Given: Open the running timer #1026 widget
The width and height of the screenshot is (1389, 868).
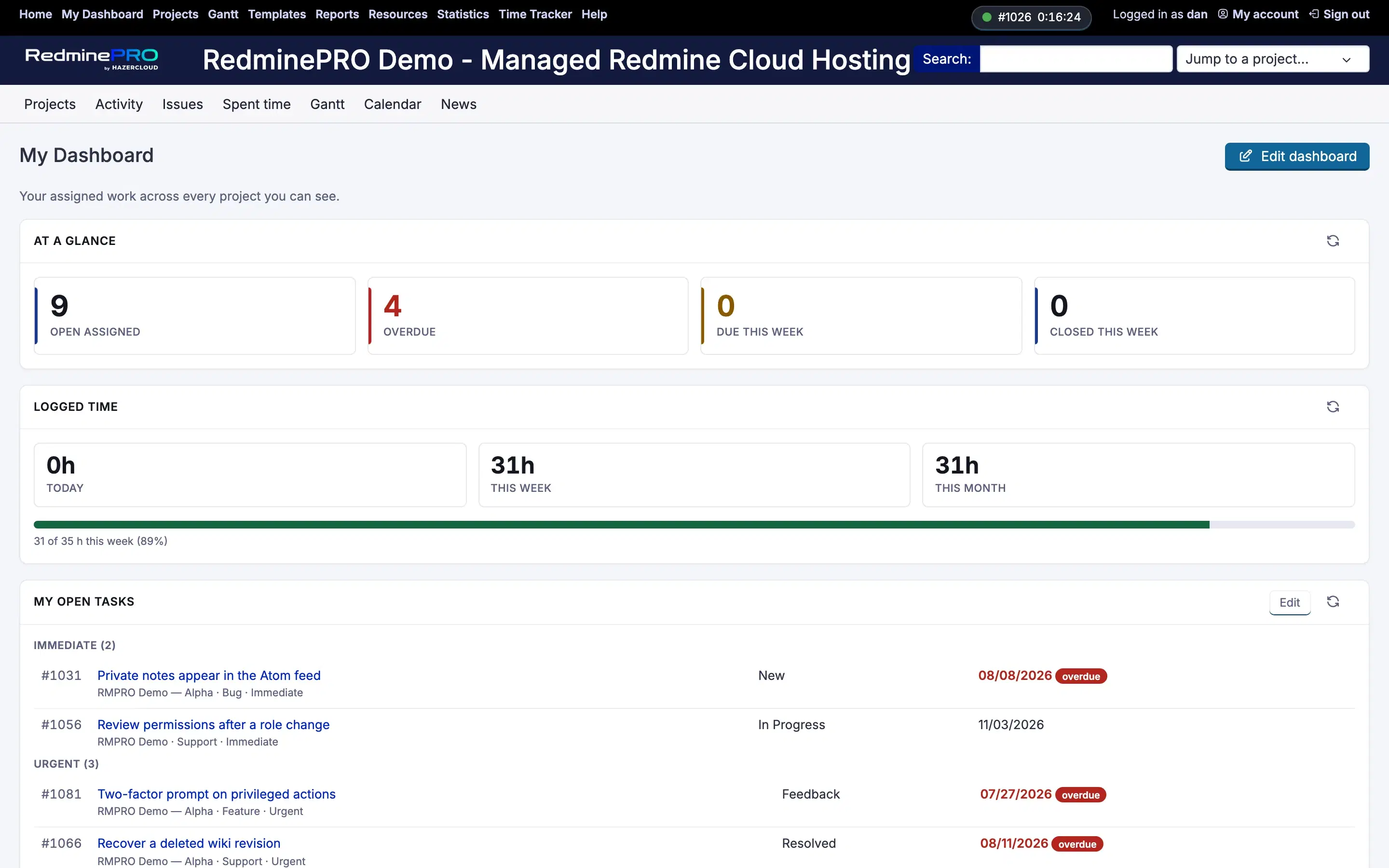Looking at the screenshot, I should (x=1031, y=17).
